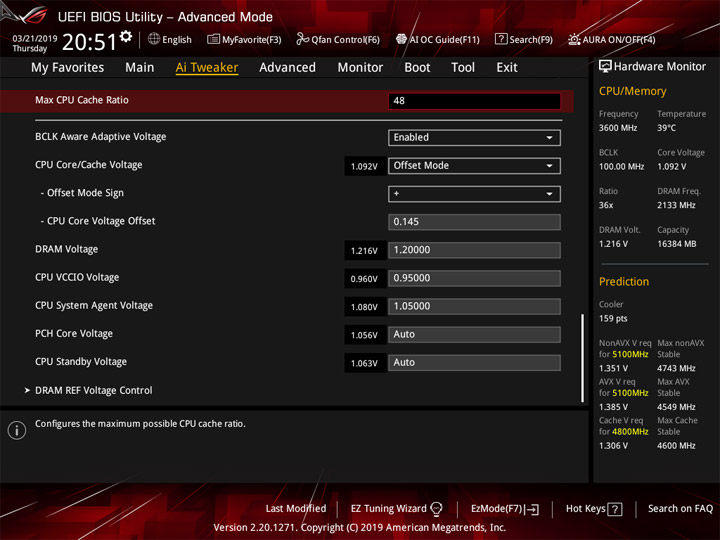Click Search on FAQ link

click(680, 509)
